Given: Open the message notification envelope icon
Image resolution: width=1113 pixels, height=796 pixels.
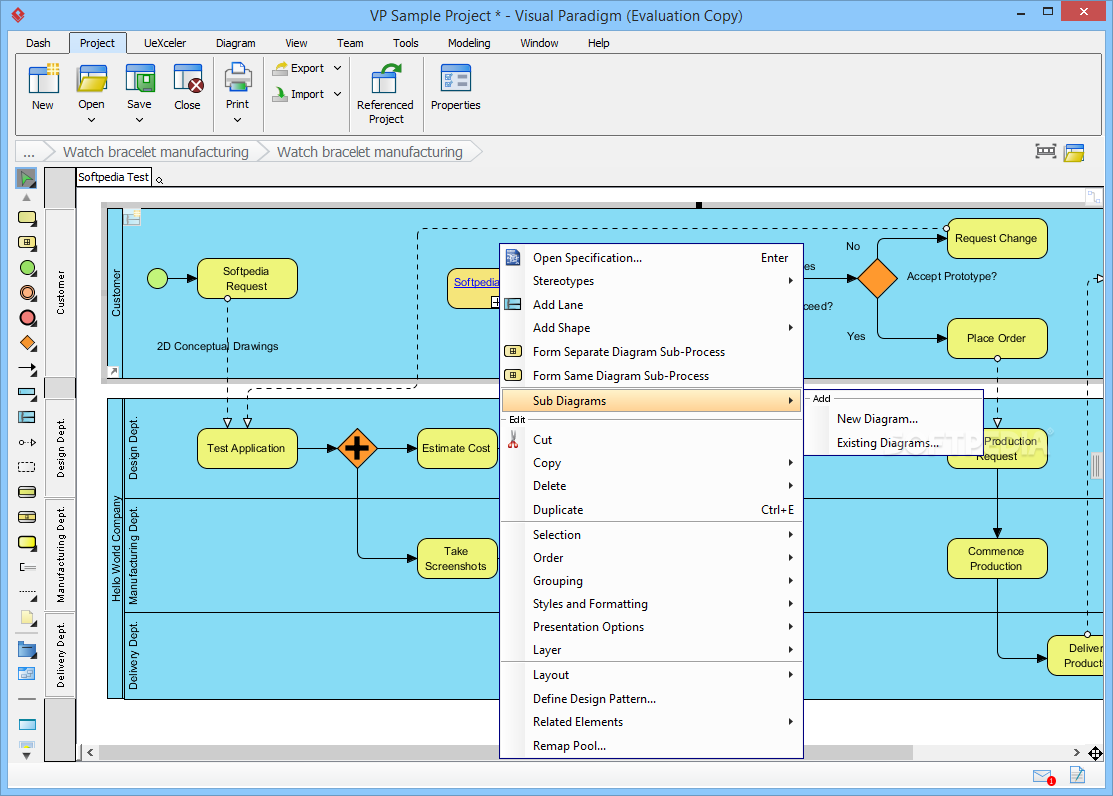Looking at the screenshot, I should pyautogui.click(x=1043, y=776).
